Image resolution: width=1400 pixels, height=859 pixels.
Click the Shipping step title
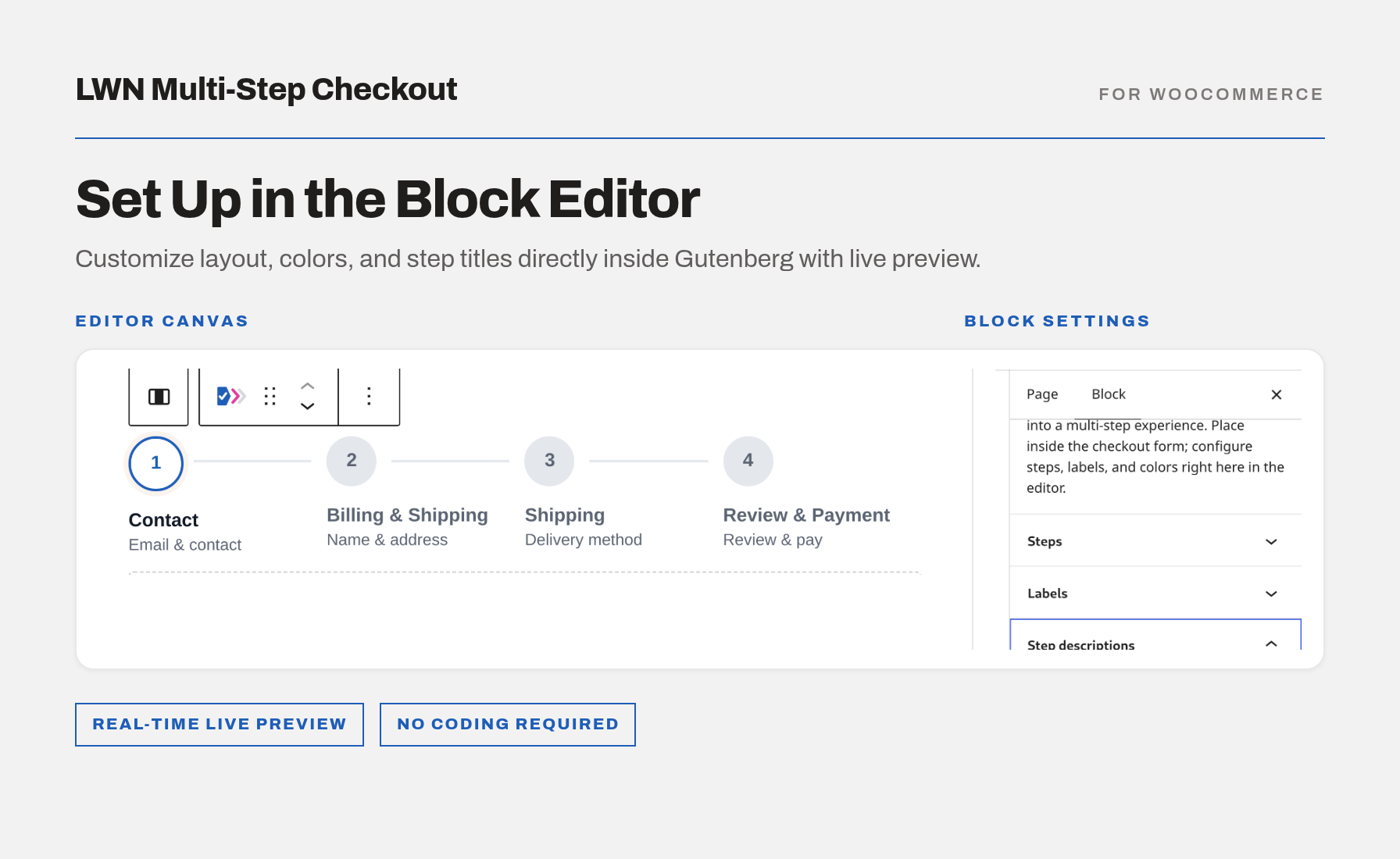565,515
